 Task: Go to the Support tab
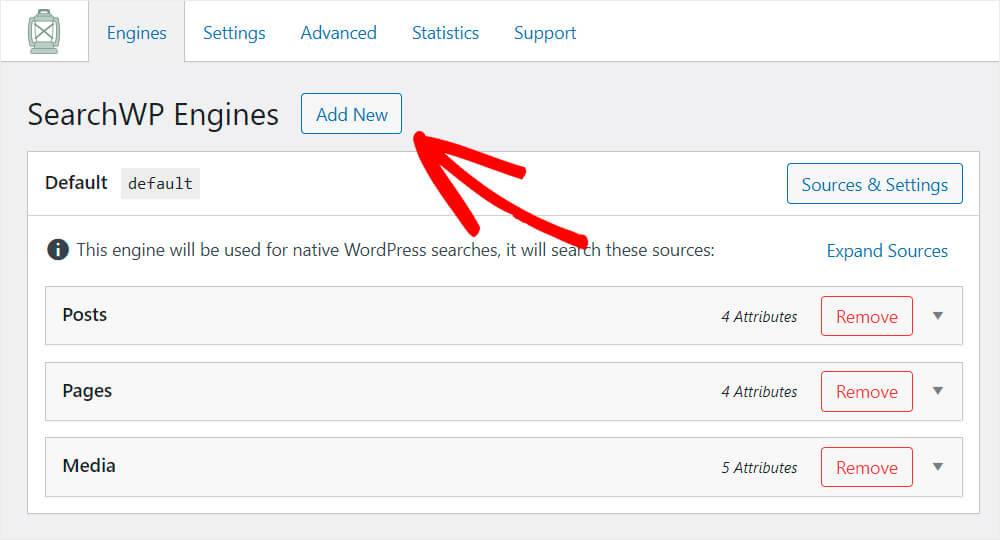pos(545,33)
